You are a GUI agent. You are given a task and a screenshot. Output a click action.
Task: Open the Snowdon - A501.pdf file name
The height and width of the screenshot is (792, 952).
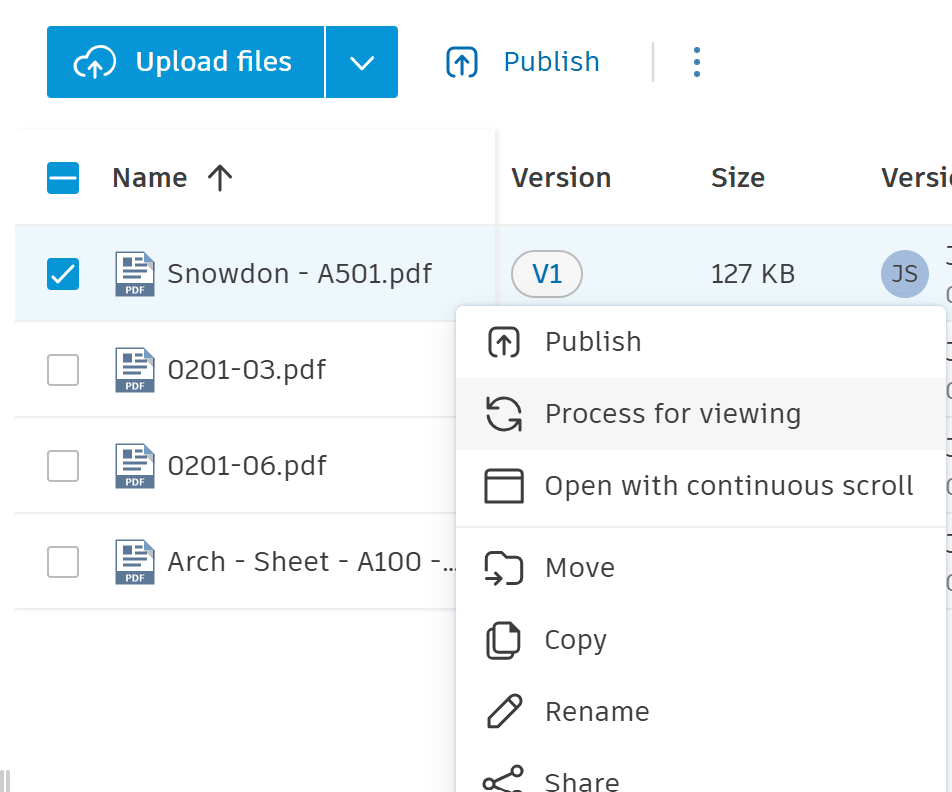[299, 274]
